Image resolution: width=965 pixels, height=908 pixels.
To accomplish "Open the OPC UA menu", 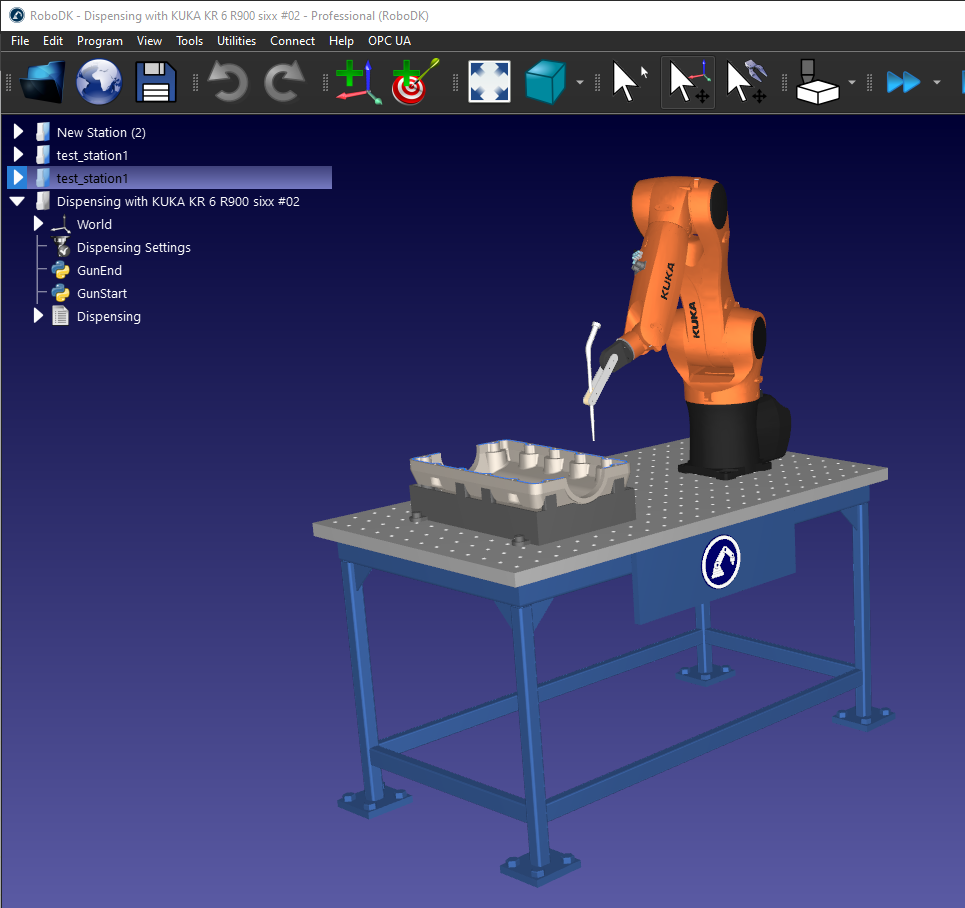I will [x=390, y=41].
